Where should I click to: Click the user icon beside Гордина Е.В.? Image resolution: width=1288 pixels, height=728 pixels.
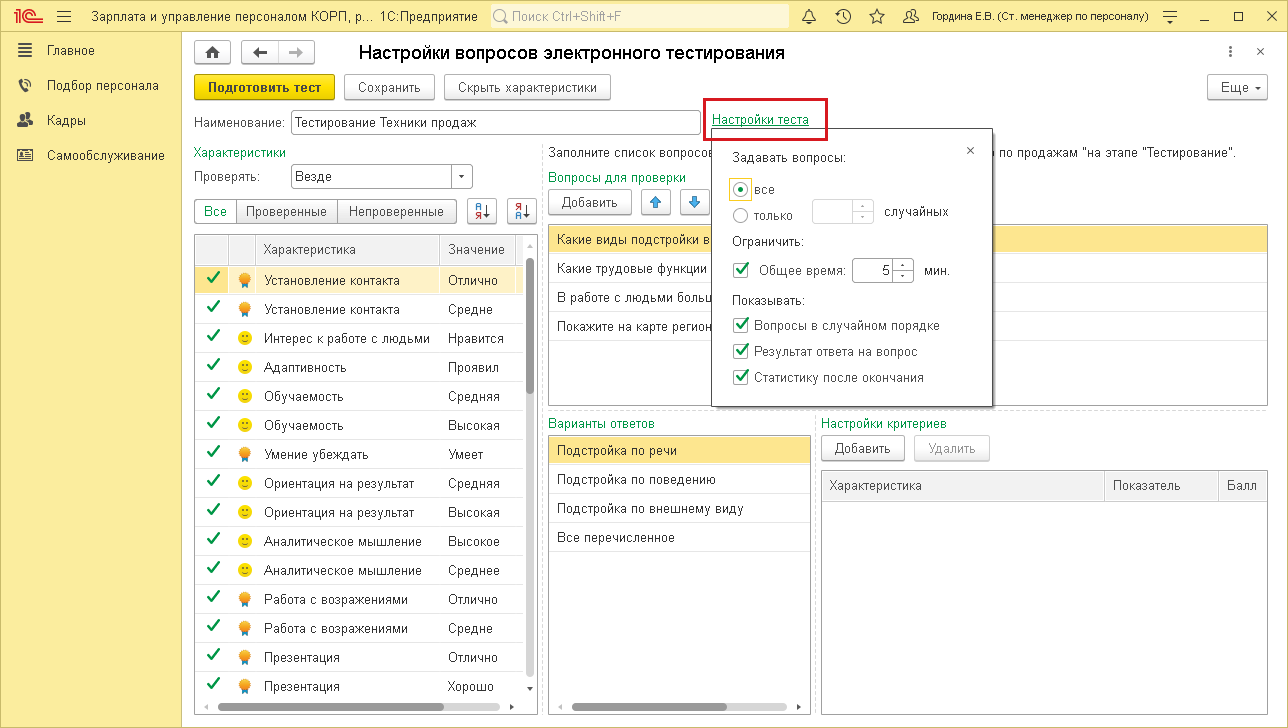point(911,17)
